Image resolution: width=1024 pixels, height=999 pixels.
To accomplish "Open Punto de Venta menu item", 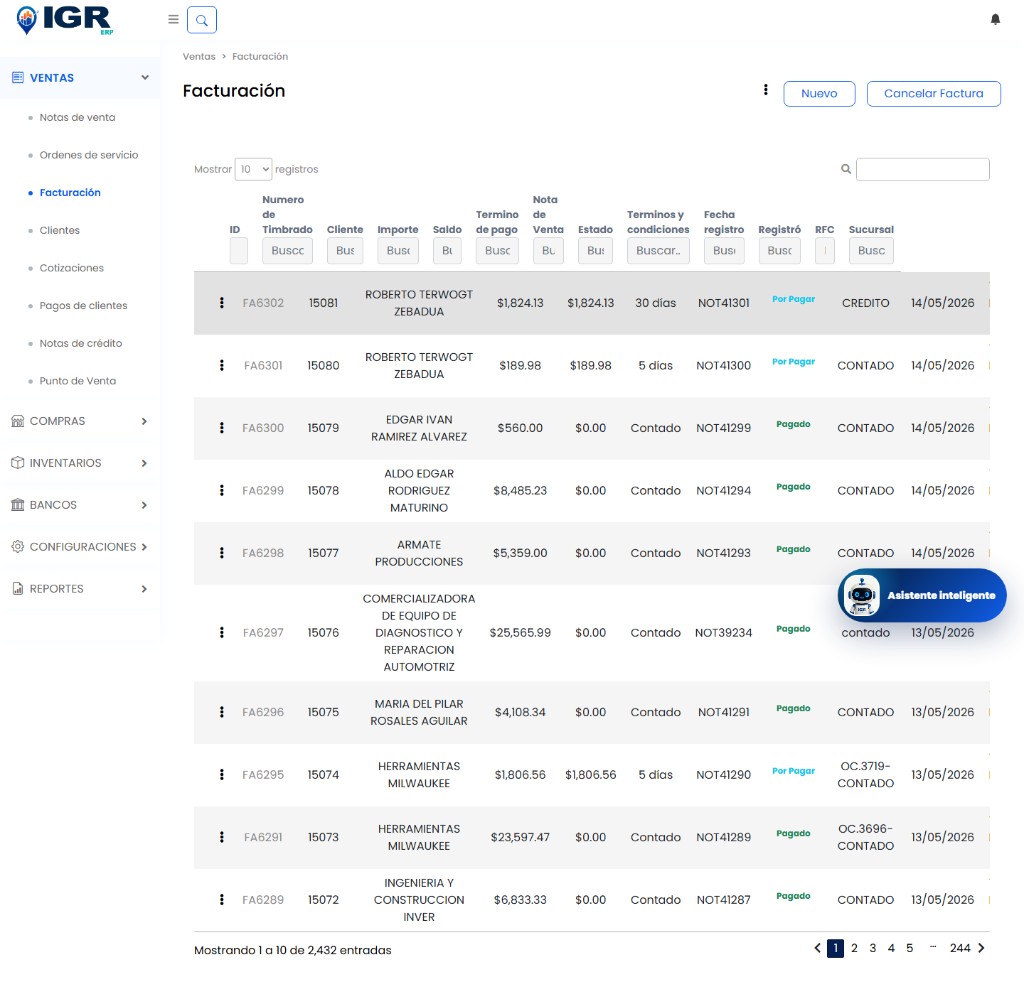I will pos(78,381).
